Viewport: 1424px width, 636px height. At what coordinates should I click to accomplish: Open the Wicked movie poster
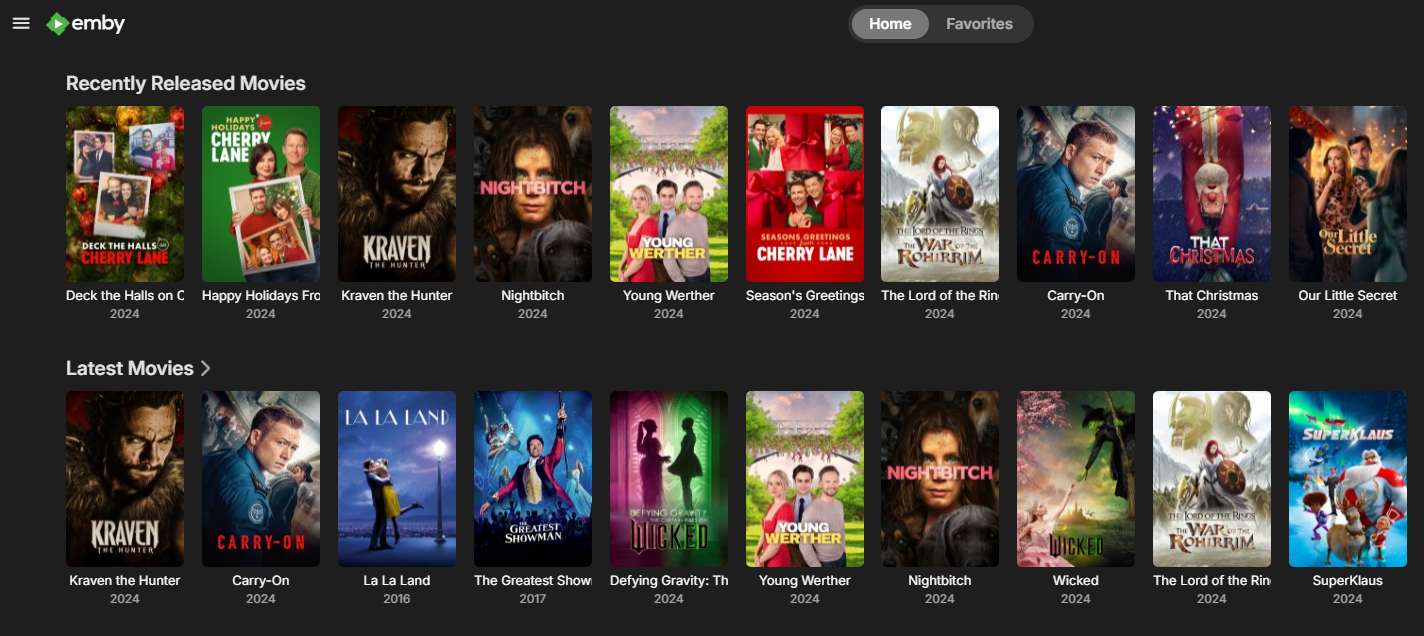[x=1076, y=479]
